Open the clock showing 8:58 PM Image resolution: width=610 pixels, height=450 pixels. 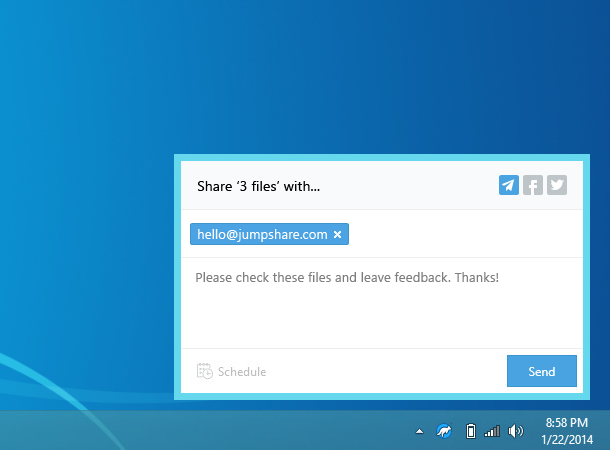(x=567, y=423)
